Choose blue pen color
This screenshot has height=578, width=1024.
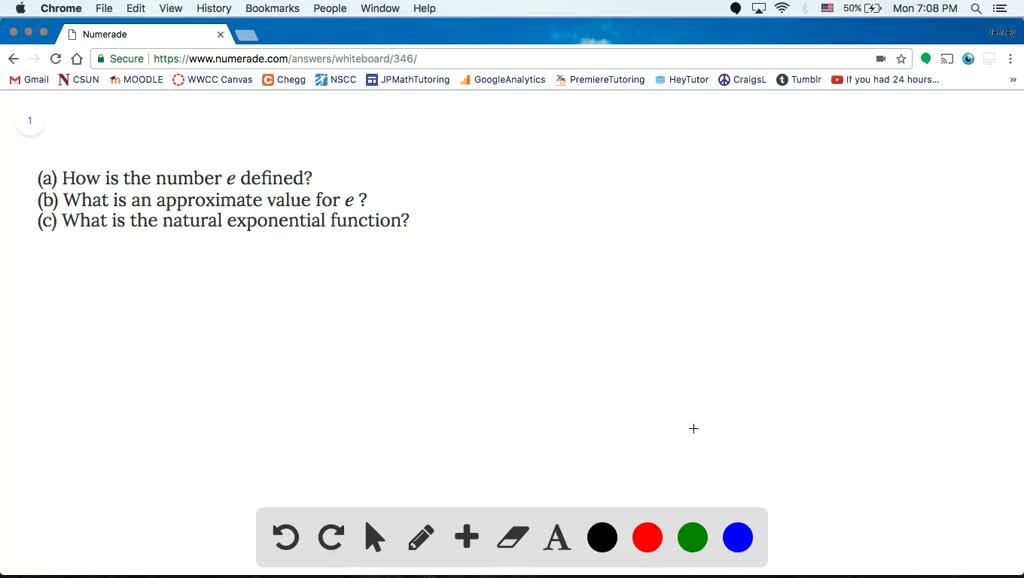tap(737, 538)
